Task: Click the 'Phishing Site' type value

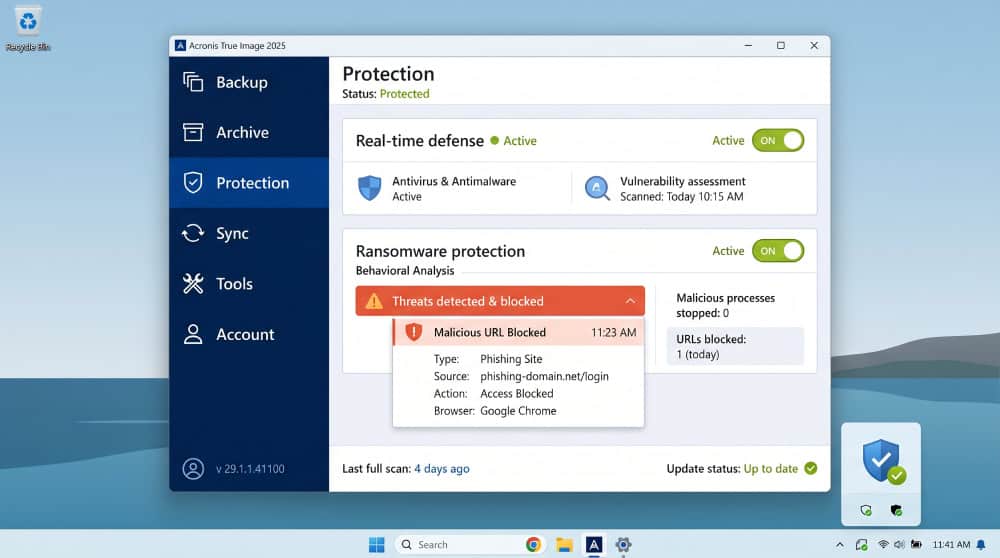Action: [511, 359]
